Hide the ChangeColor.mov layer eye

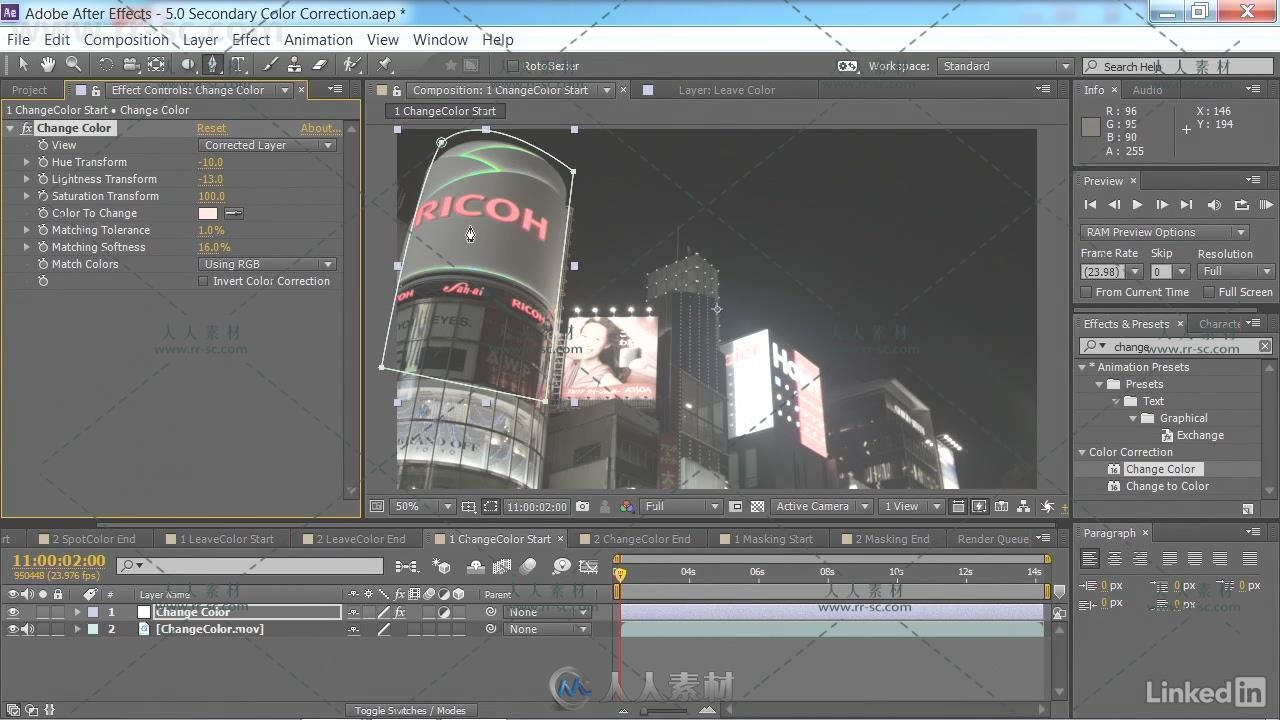[x=13, y=629]
